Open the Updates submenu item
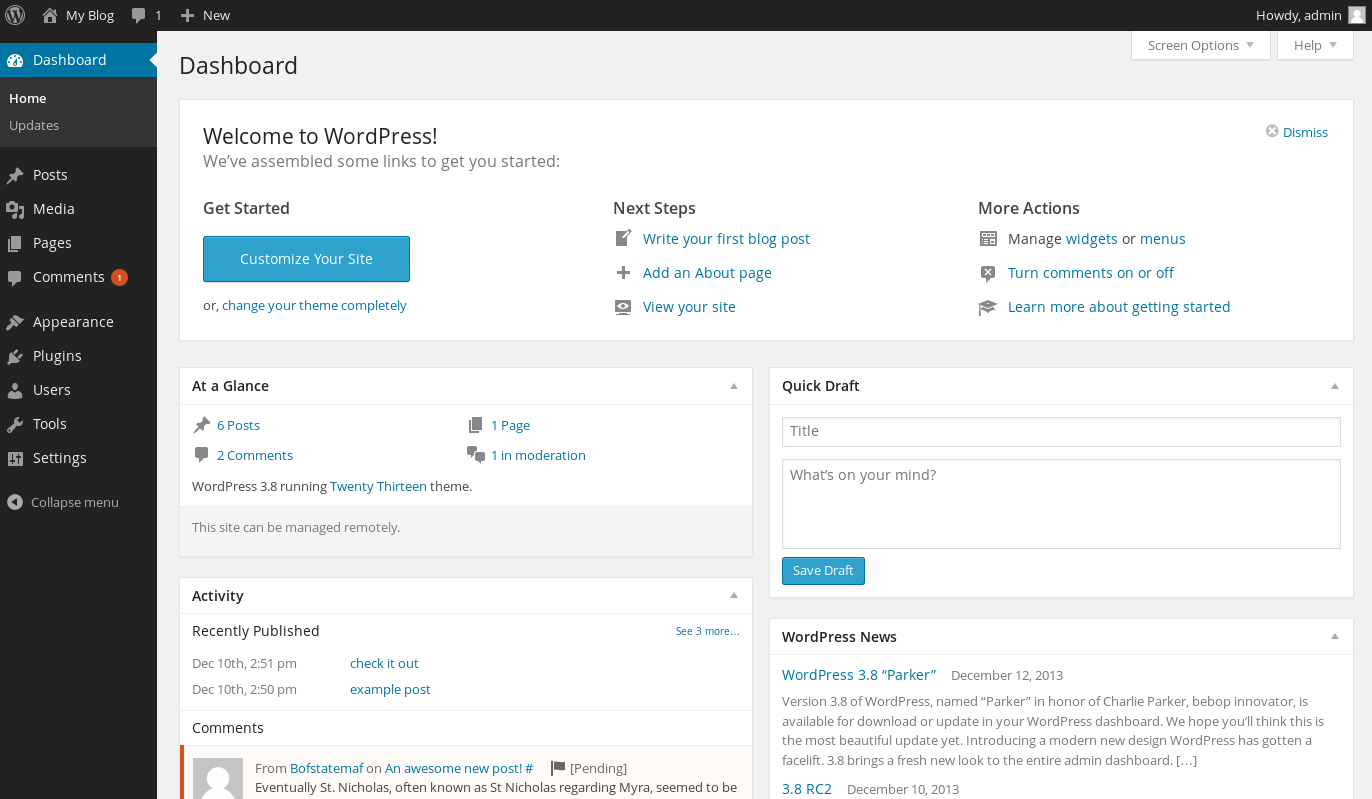 click(x=34, y=125)
